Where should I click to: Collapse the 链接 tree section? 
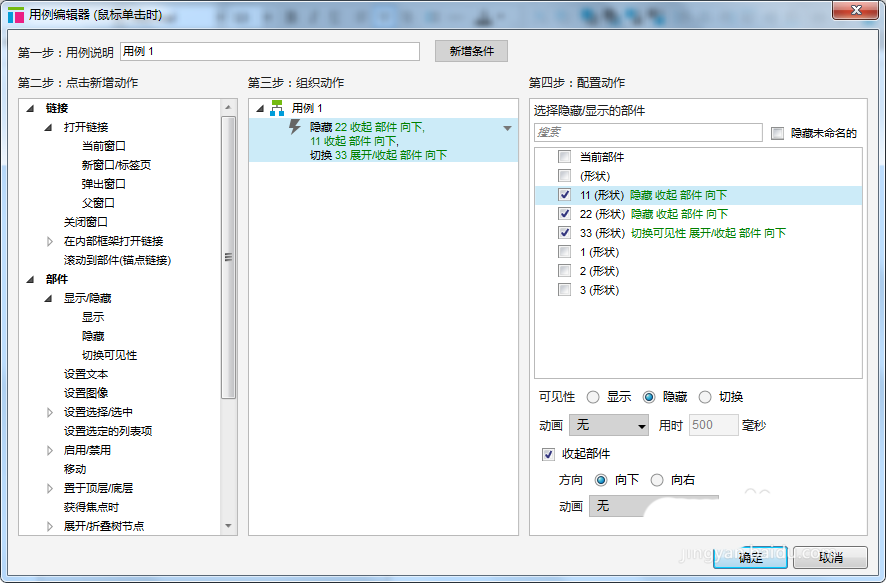click(x=29, y=108)
